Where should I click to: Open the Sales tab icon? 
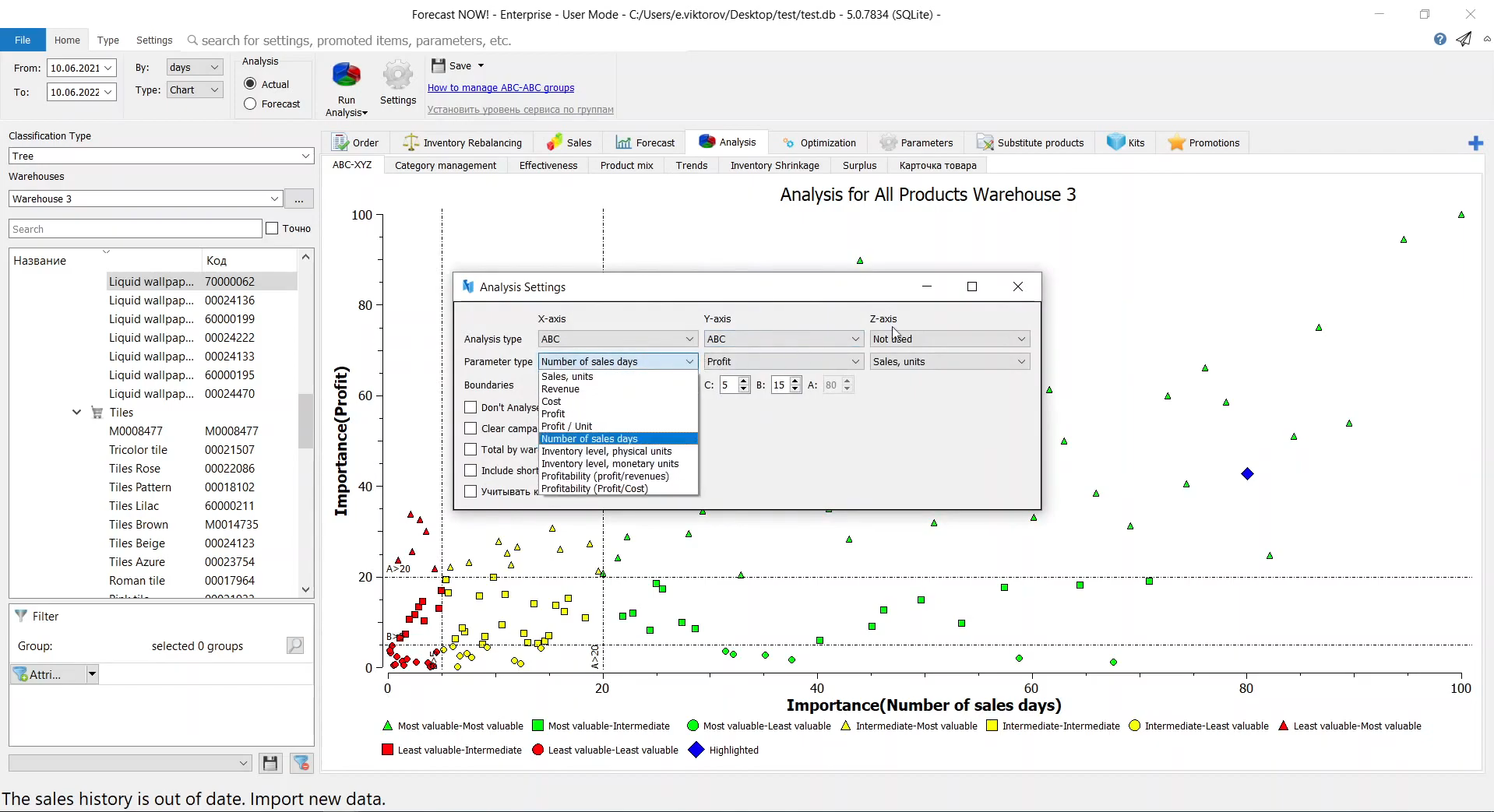click(x=554, y=142)
